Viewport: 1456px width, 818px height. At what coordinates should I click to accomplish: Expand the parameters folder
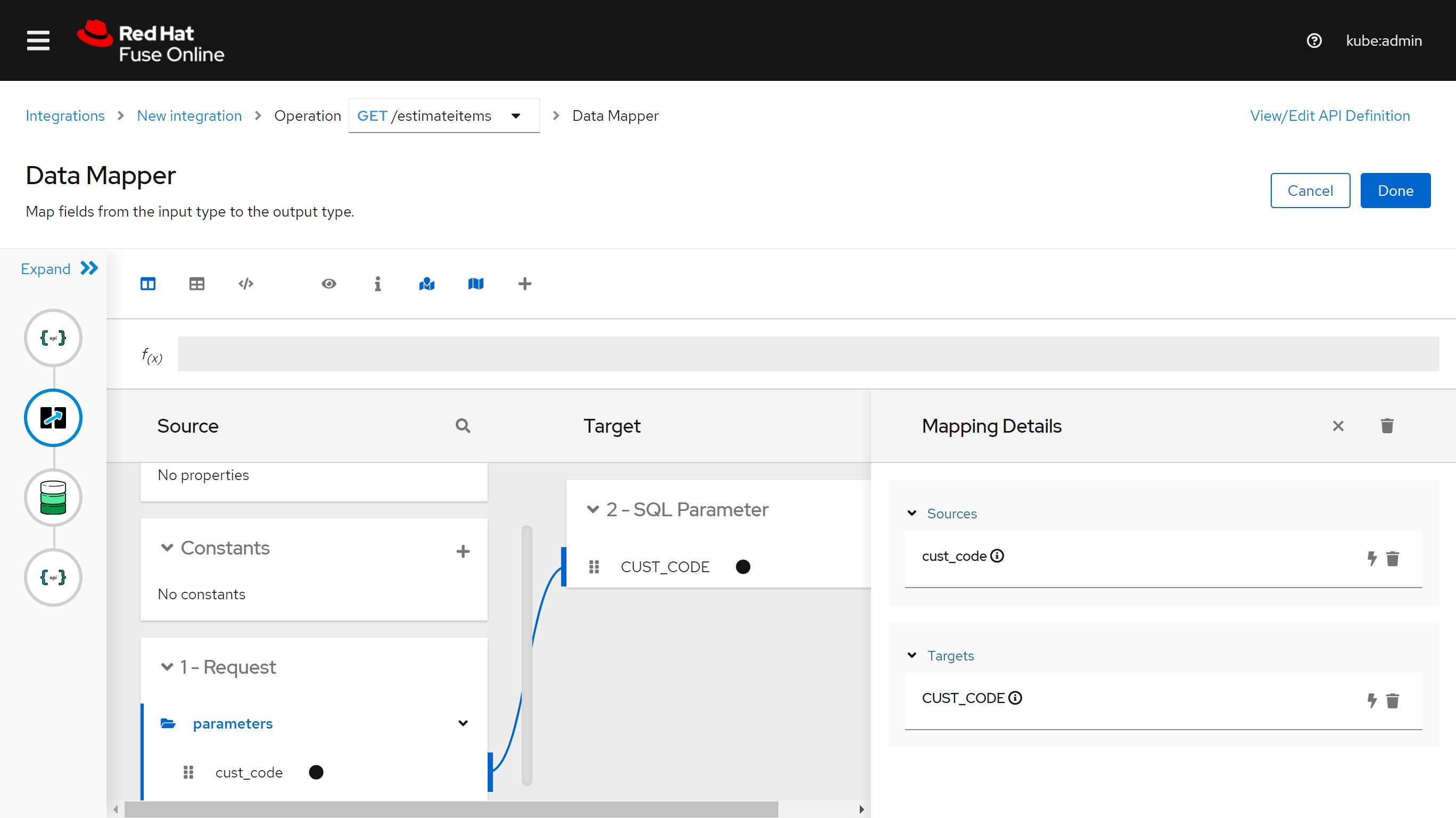[x=462, y=723]
